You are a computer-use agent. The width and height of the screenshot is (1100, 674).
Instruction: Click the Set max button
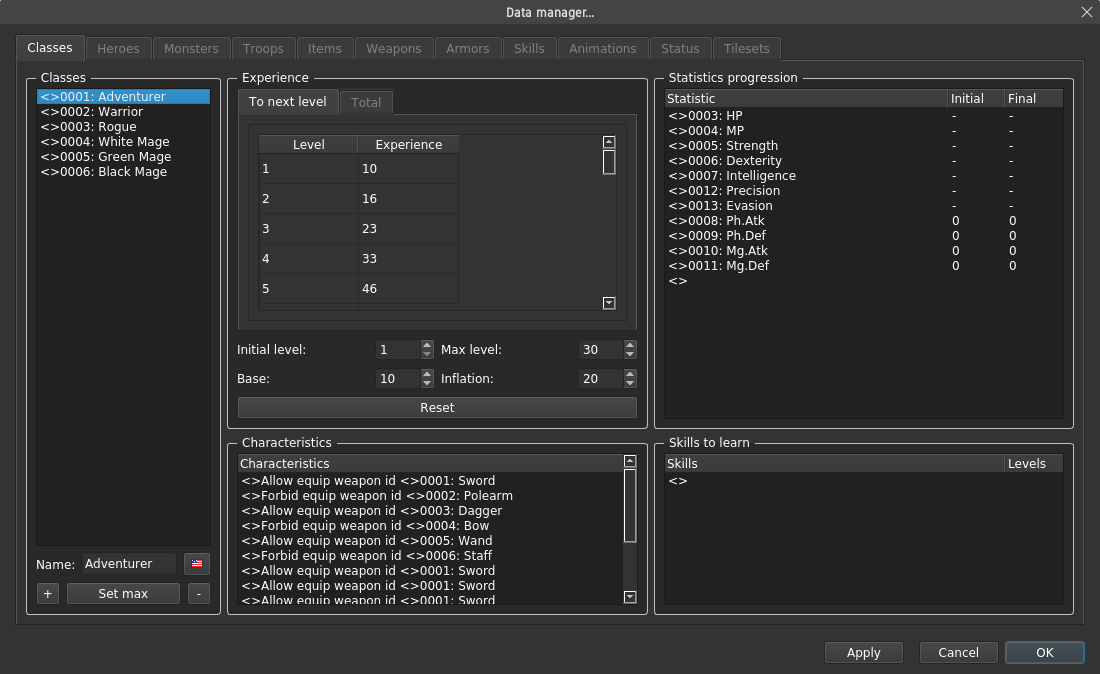click(x=123, y=593)
